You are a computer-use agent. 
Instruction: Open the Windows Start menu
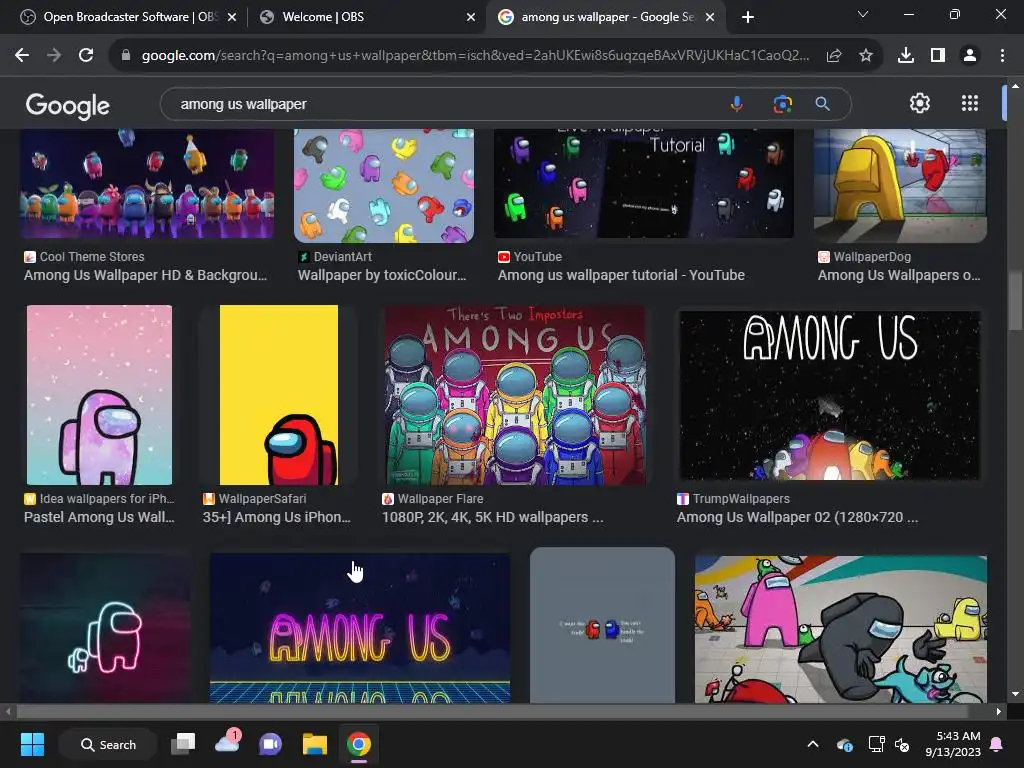[32, 744]
